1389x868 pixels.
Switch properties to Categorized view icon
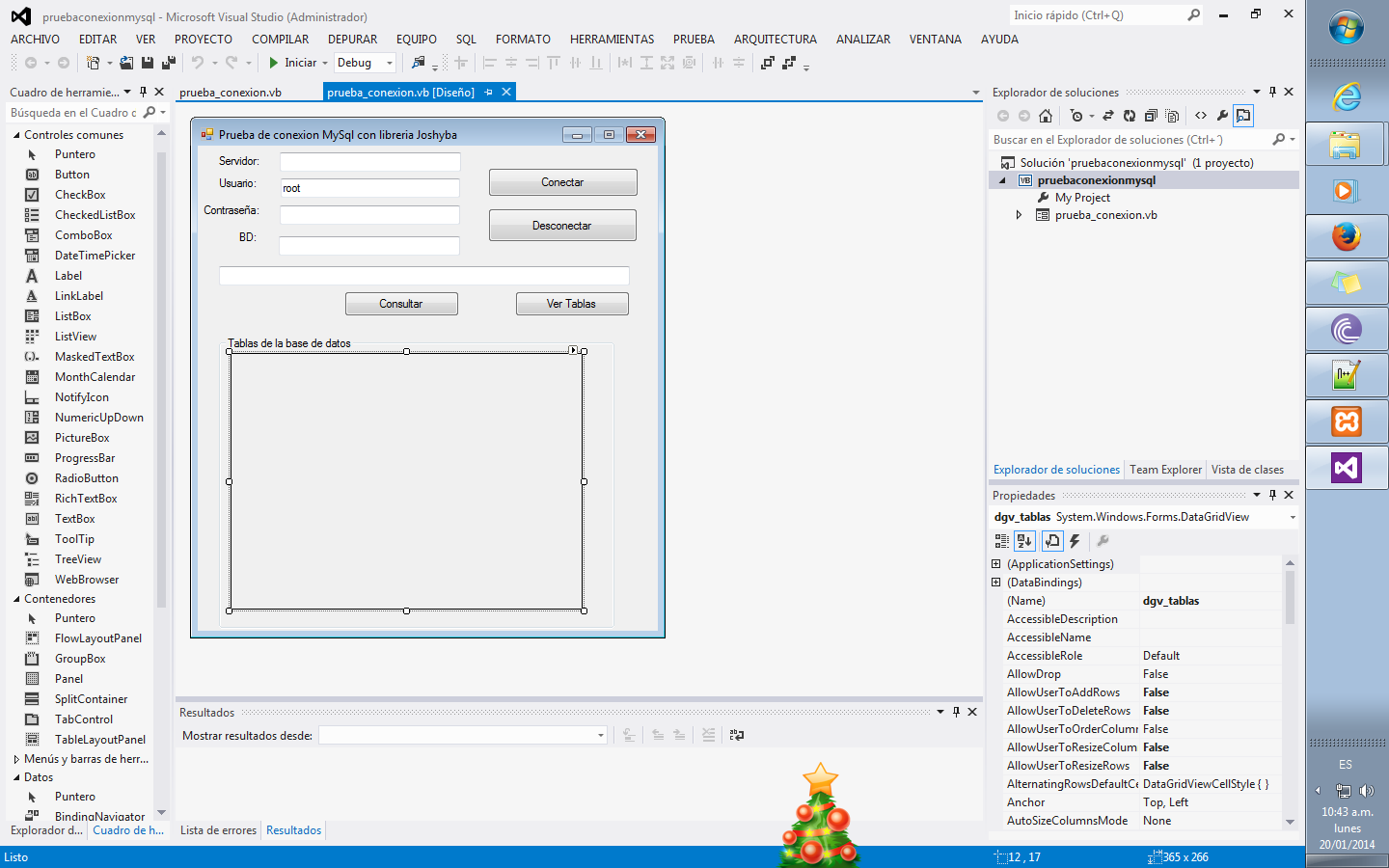1002,541
